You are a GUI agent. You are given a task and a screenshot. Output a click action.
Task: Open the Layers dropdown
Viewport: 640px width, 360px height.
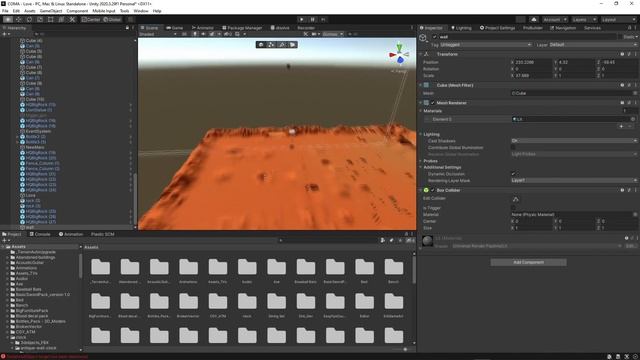(x=584, y=19)
